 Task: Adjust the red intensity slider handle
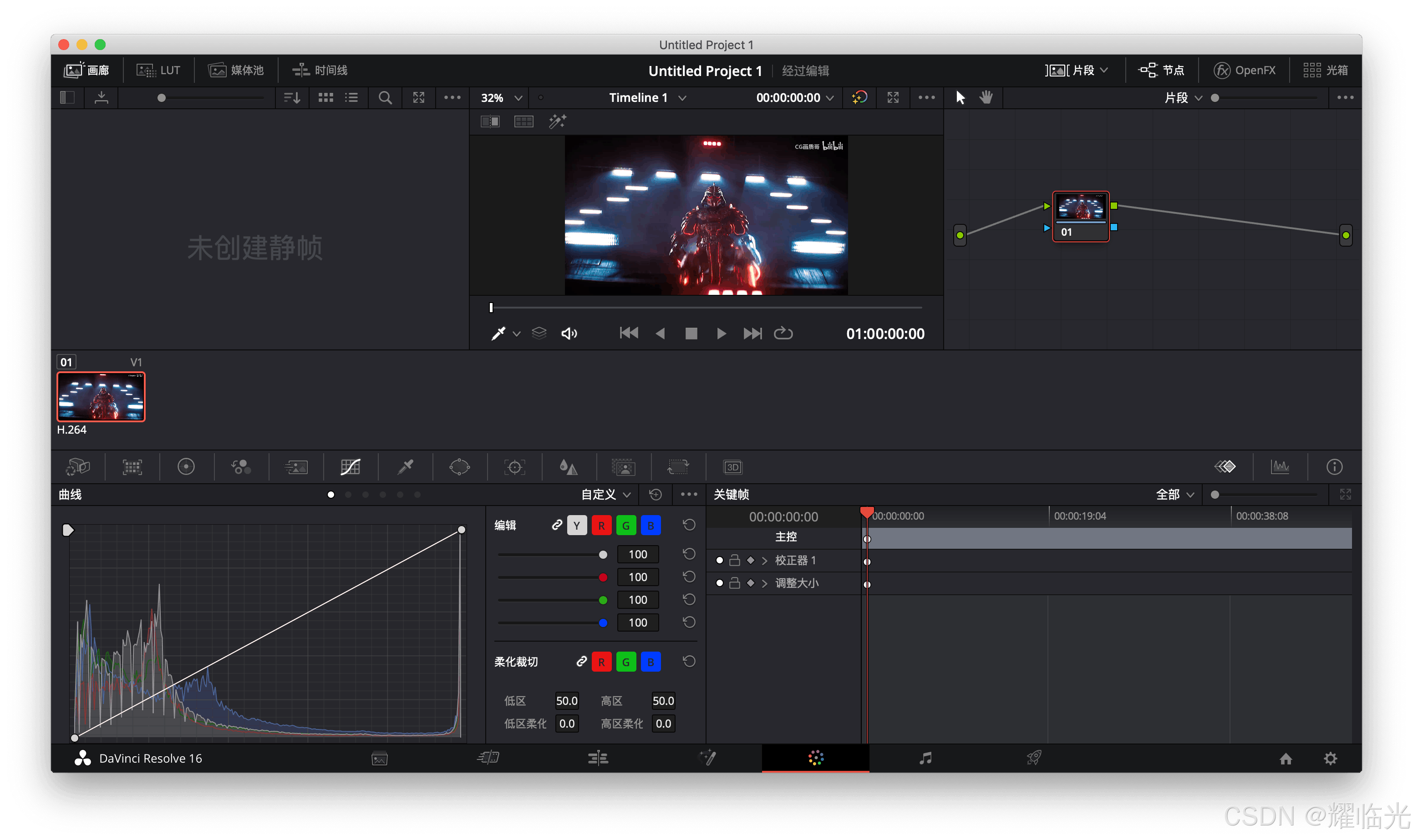coord(603,577)
